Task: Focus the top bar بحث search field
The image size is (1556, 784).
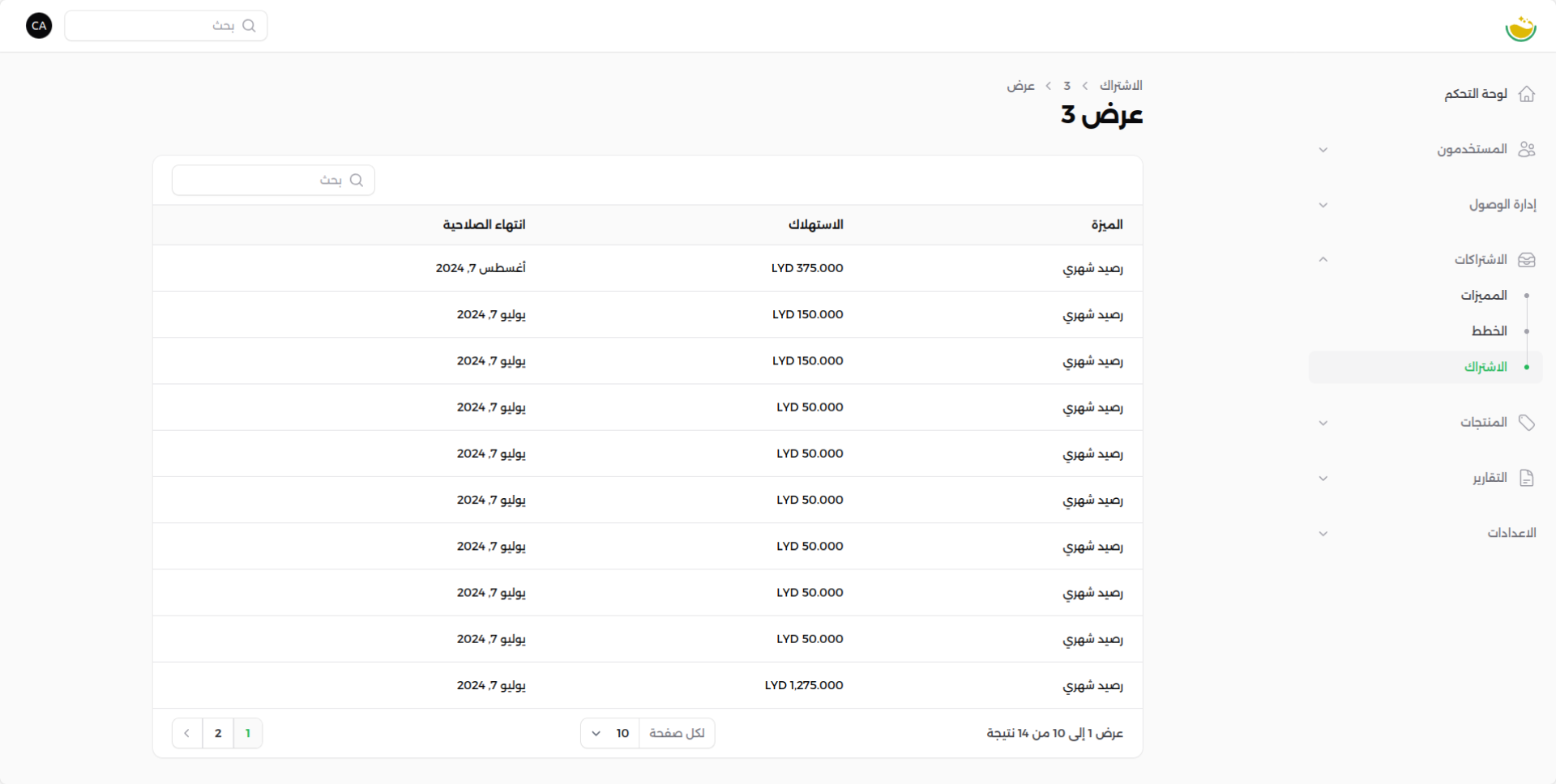Action: pyautogui.click(x=166, y=26)
